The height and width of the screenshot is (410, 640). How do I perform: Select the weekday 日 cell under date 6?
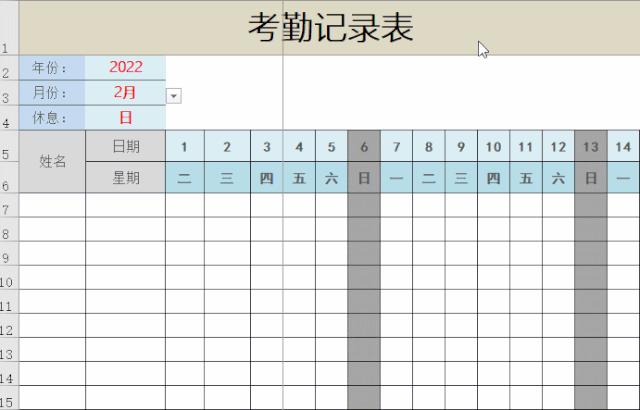(x=364, y=177)
